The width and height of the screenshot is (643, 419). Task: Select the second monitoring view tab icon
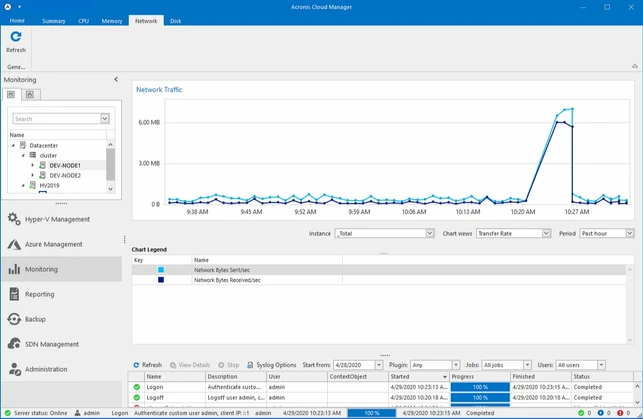30,94
